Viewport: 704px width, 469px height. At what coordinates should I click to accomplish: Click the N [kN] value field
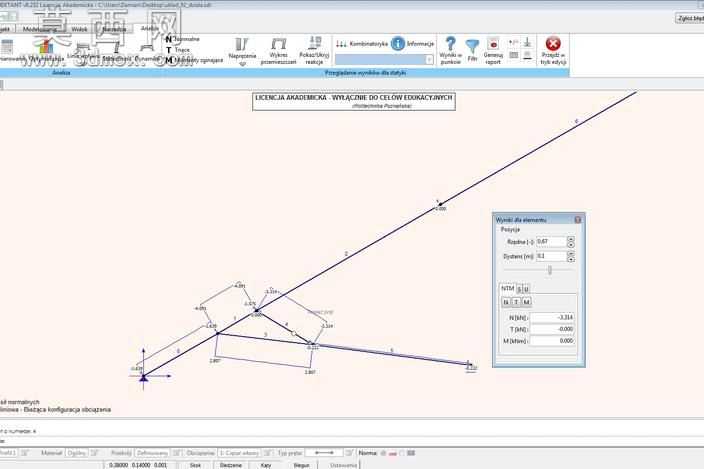(x=553, y=317)
